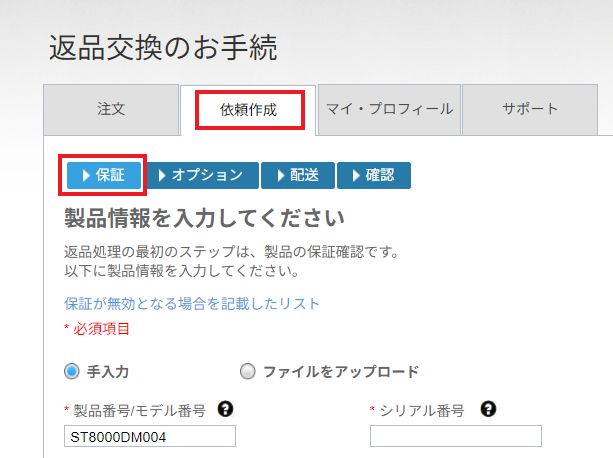Choose the ファイルをアップロード radio option
613x458 pixels.
click(x=248, y=371)
